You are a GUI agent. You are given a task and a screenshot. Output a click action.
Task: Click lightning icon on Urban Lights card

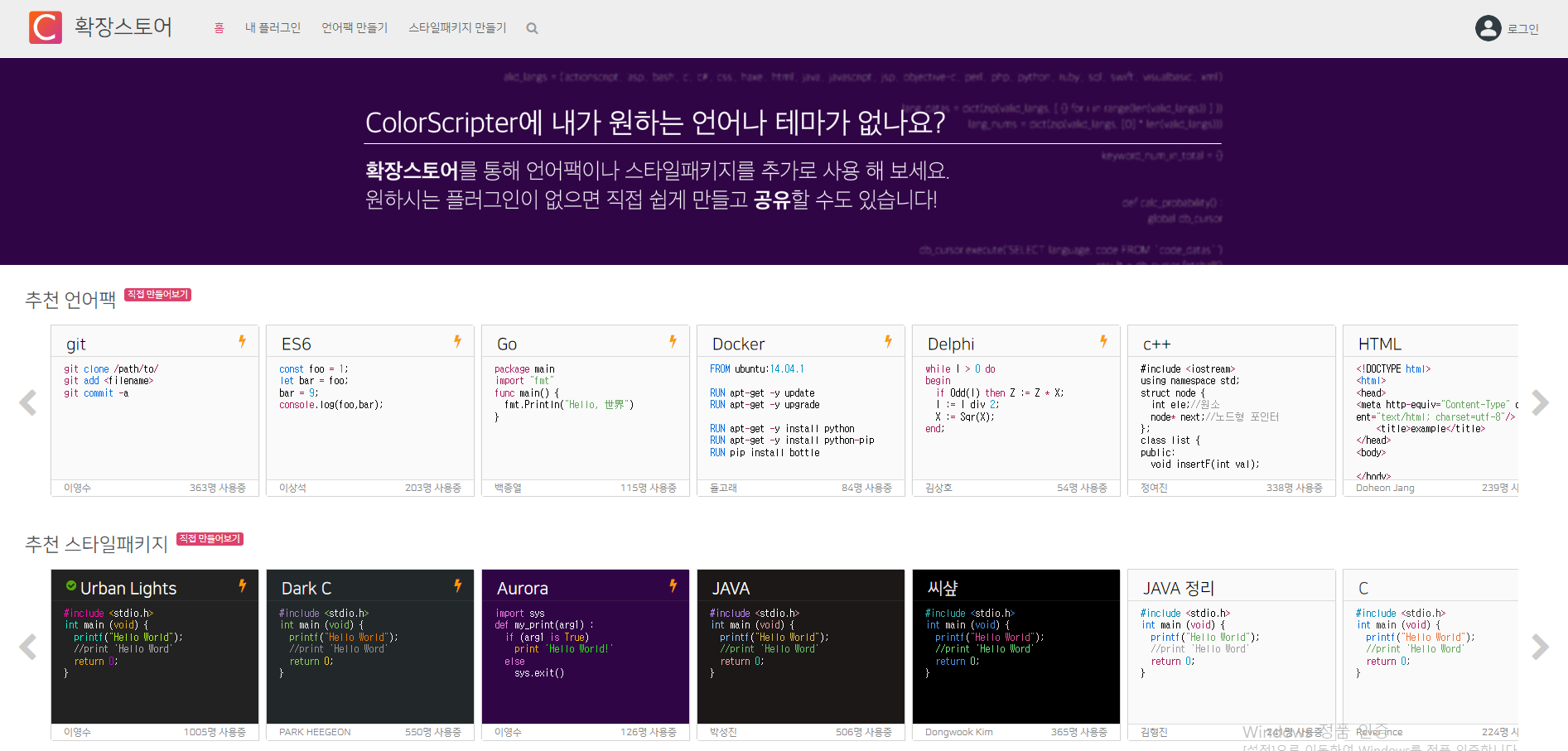pyautogui.click(x=242, y=585)
